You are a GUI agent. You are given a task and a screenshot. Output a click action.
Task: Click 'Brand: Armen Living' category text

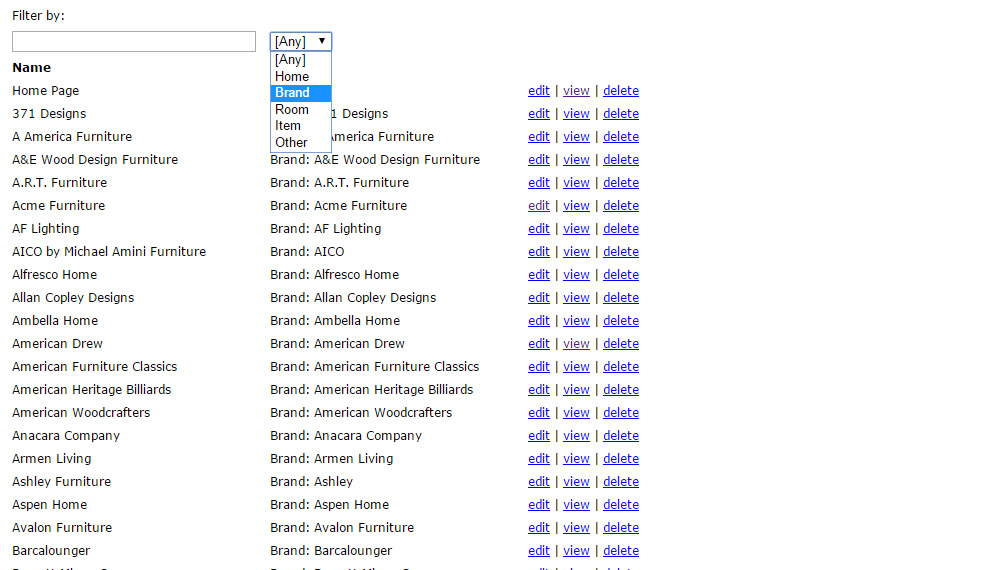click(331, 460)
